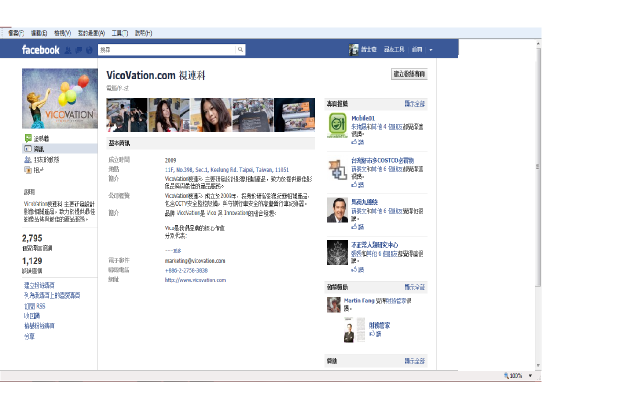Open 編輯(E) menu
The height and width of the screenshot is (400, 640).
[x=39, y=33]
